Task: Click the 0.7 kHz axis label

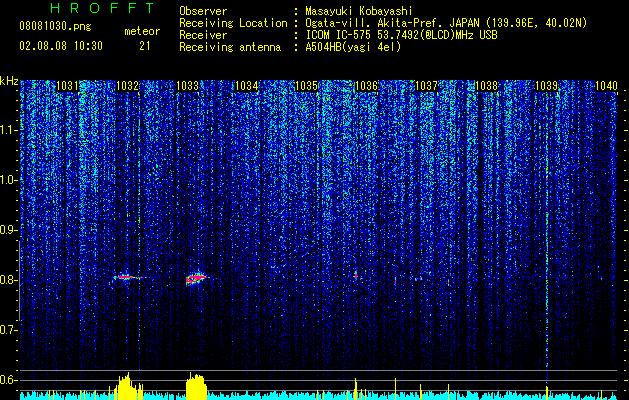Action: coord(7,331)
